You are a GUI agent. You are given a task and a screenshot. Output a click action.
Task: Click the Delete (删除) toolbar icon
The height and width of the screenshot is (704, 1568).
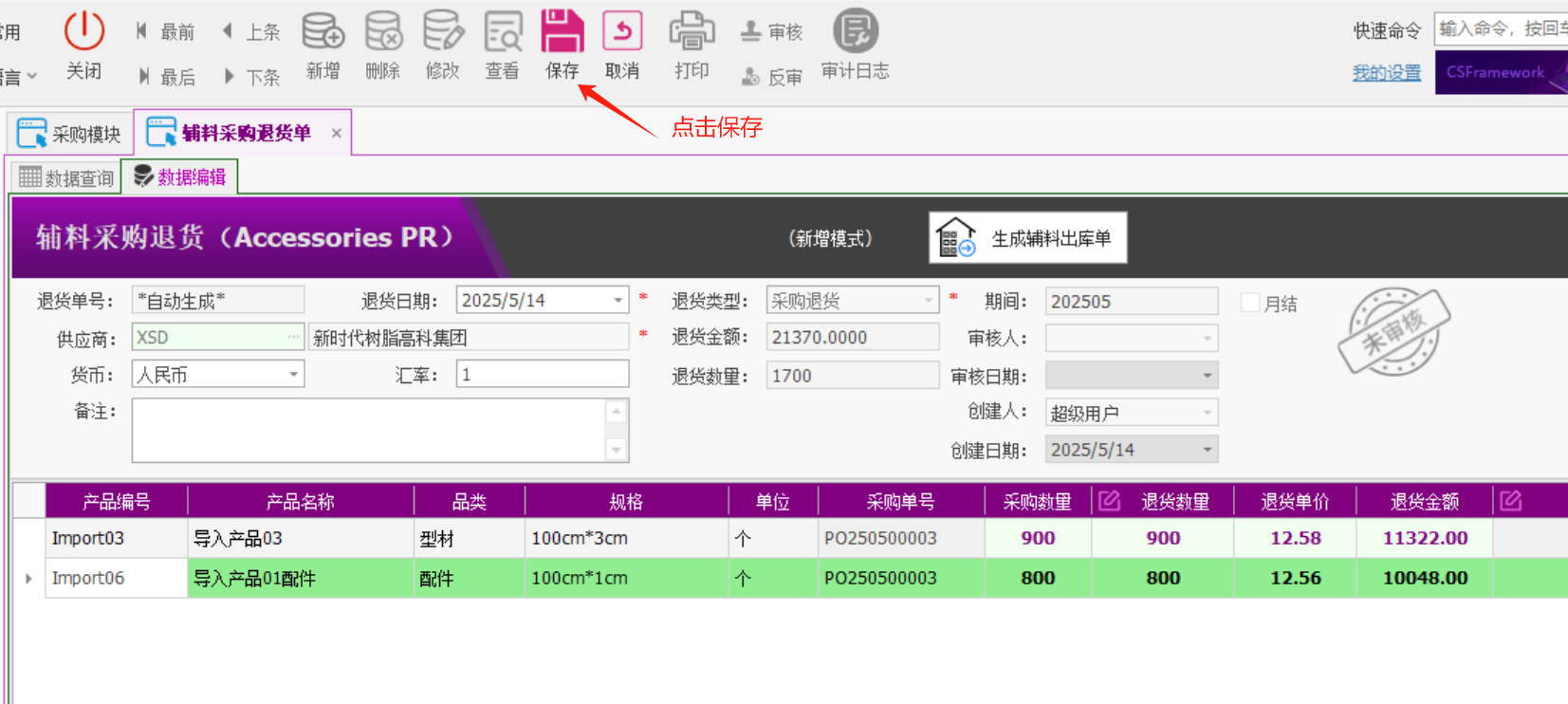(383, 32)
